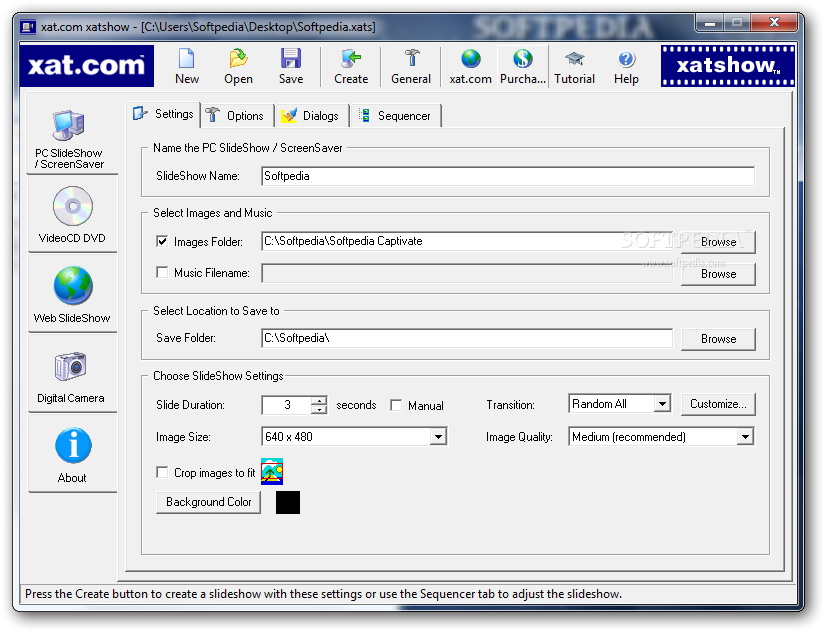Select PC SlideShow / ScreenSaver mode

point(72,138)
